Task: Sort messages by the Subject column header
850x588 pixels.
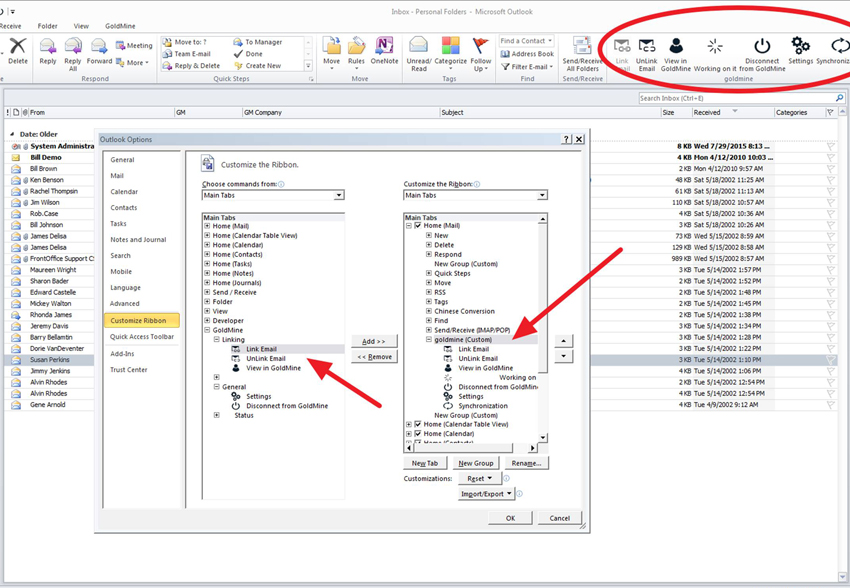Action: click(x=550, y=112)
